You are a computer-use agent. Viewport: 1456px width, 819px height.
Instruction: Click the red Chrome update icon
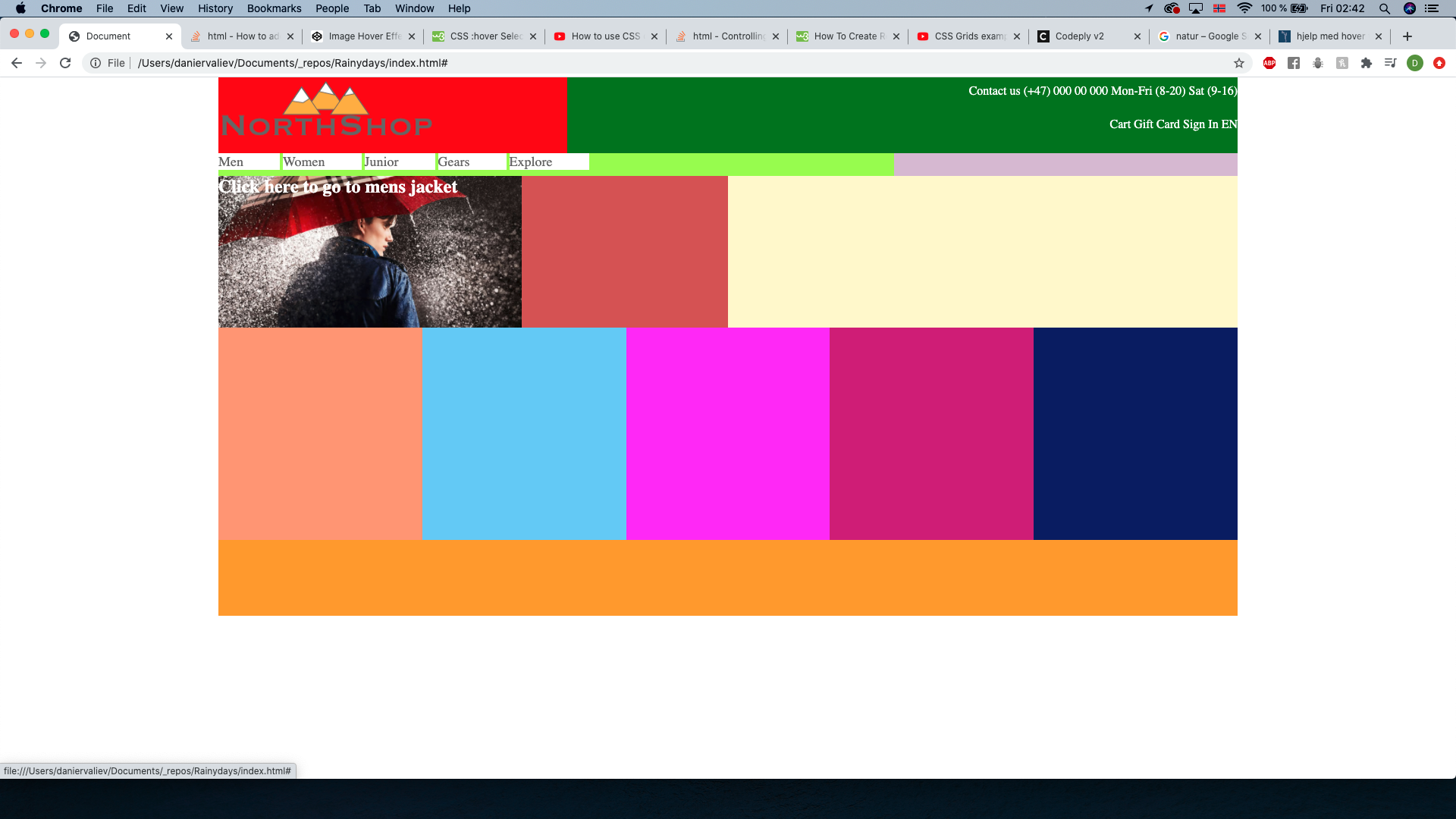coord(1439,63)
